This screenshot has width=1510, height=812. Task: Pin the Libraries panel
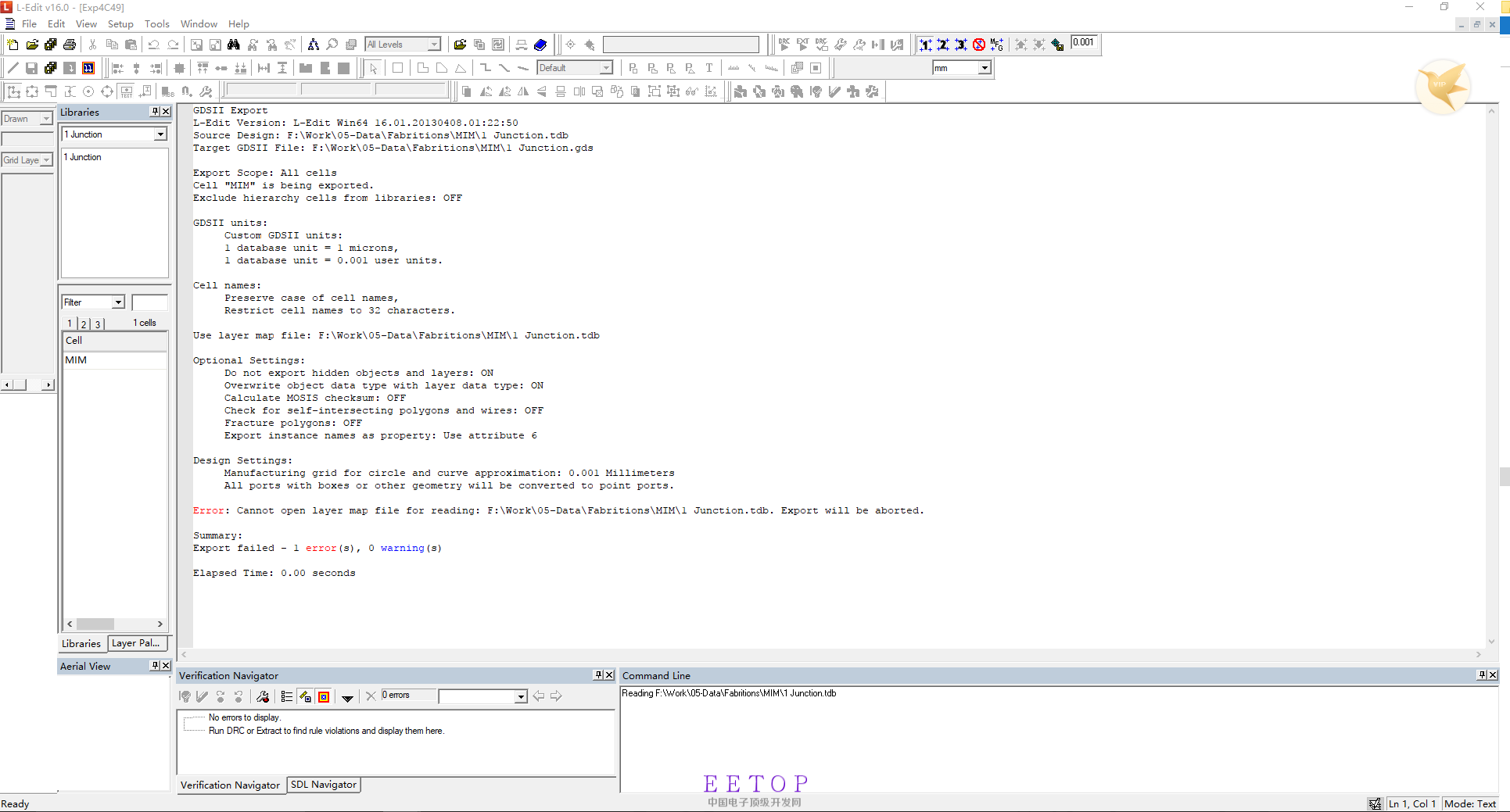point(156,112)
